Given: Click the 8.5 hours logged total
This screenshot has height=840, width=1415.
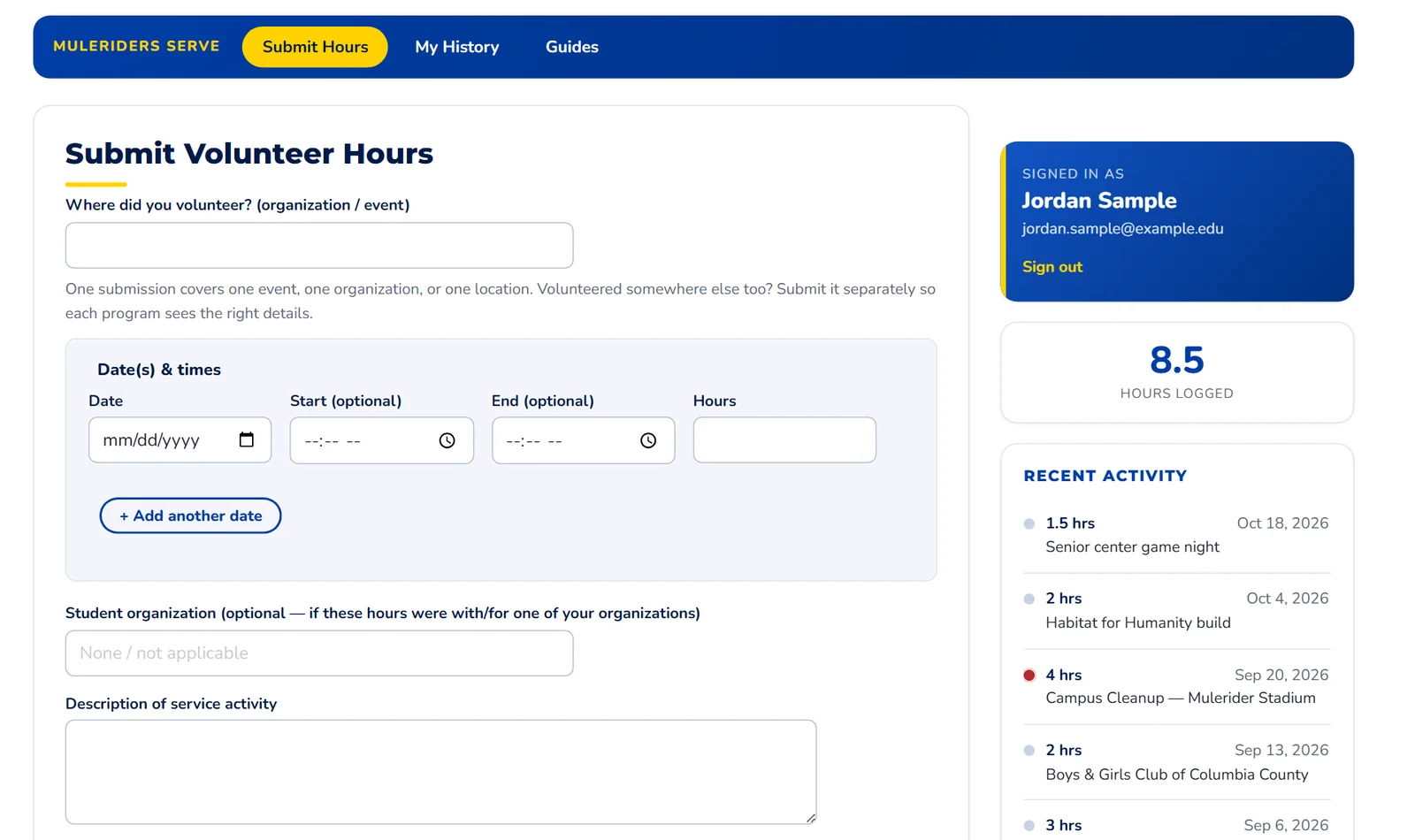Looking at the screenshot, I should pos(1177,361).
